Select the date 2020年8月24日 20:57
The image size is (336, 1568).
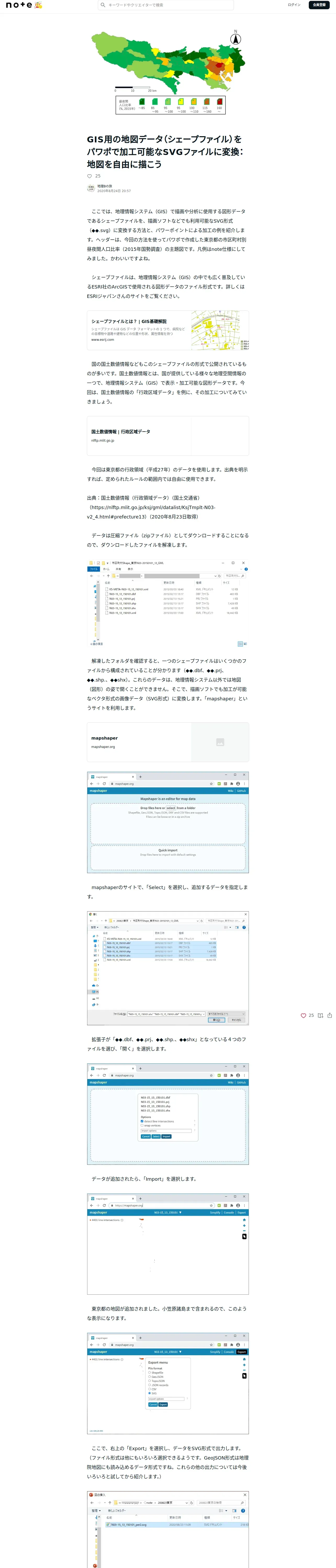click(114, 191)
